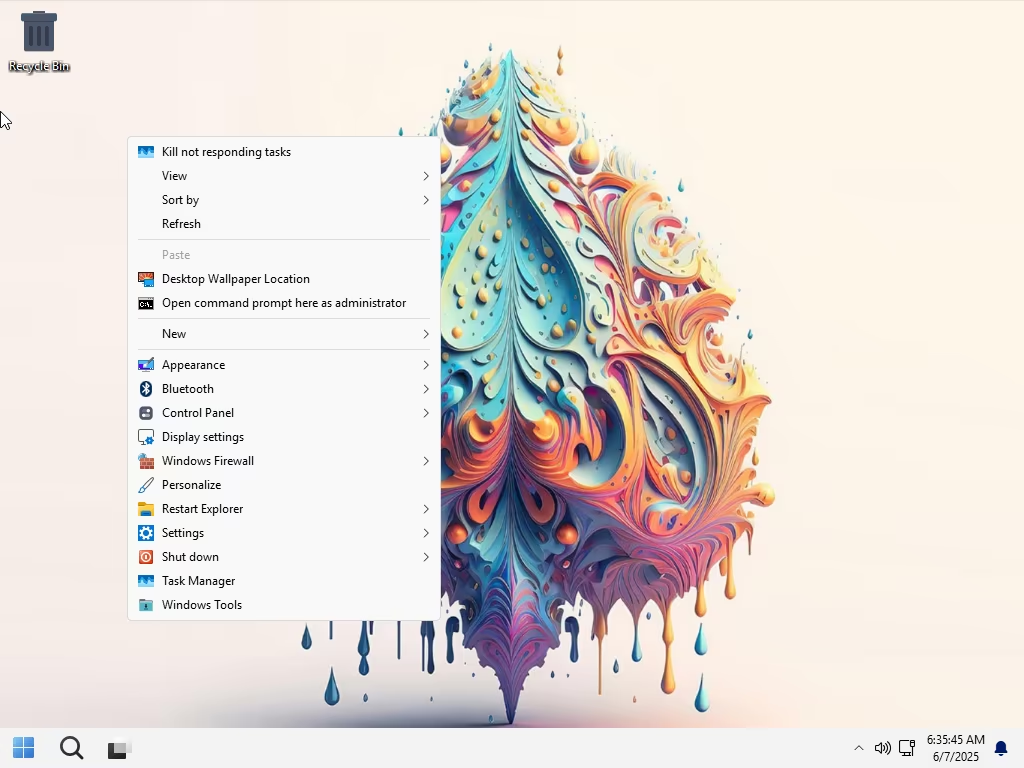This screenshot has height=768, width=1024.
Task: Show hidden tray icons chevron
Action: tap(859, 748)
